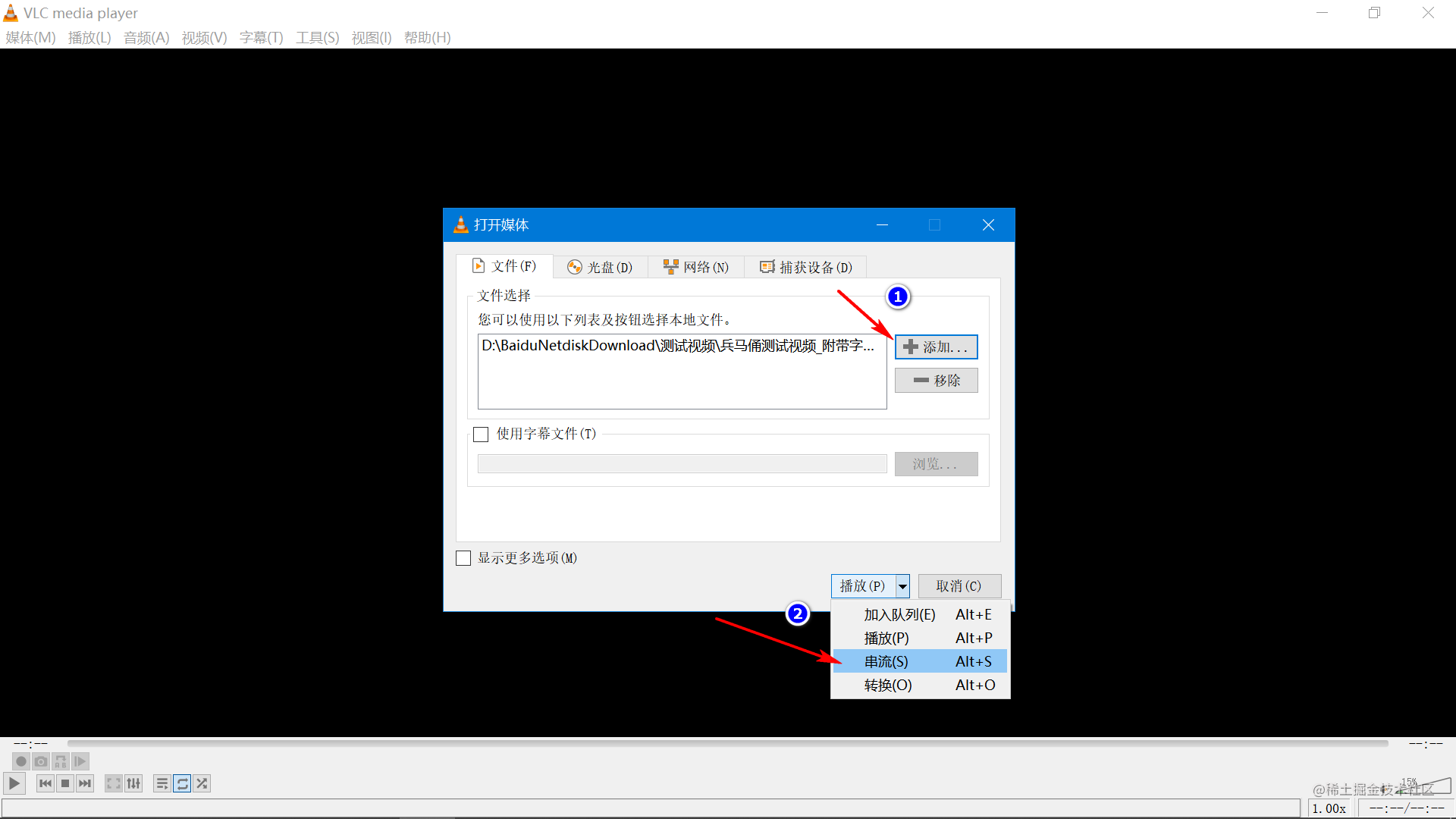Open the extended settings equalizer icon
The height and width of the screenshot is (819, 1456).
133,783
